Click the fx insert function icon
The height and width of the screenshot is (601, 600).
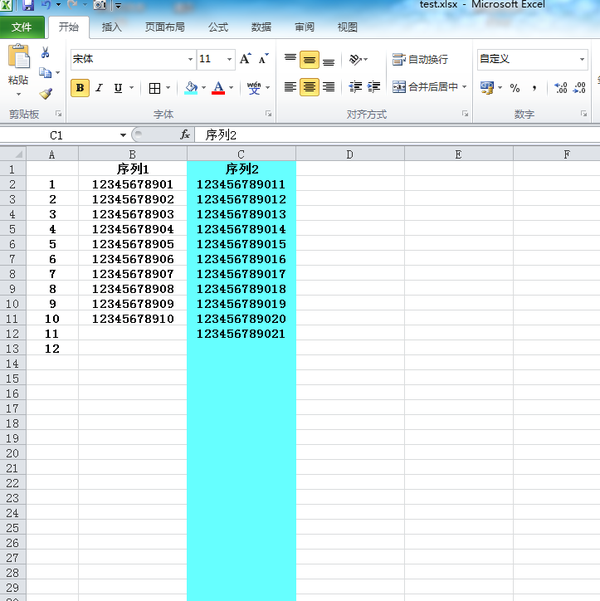tap(185, 135)
